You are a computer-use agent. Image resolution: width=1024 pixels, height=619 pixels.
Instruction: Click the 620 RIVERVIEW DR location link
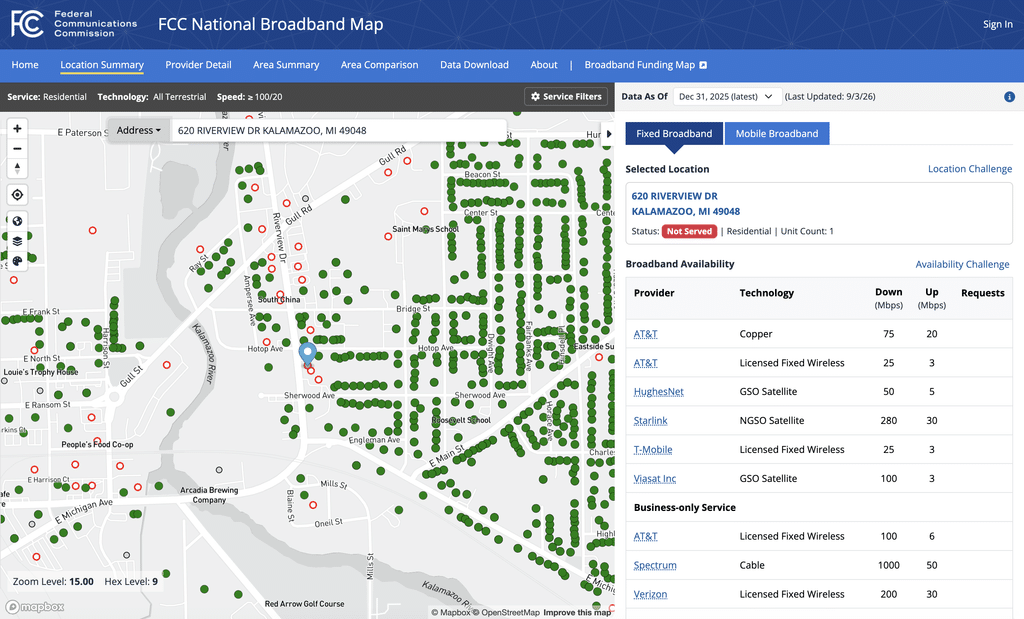click(x=686, y=204)
